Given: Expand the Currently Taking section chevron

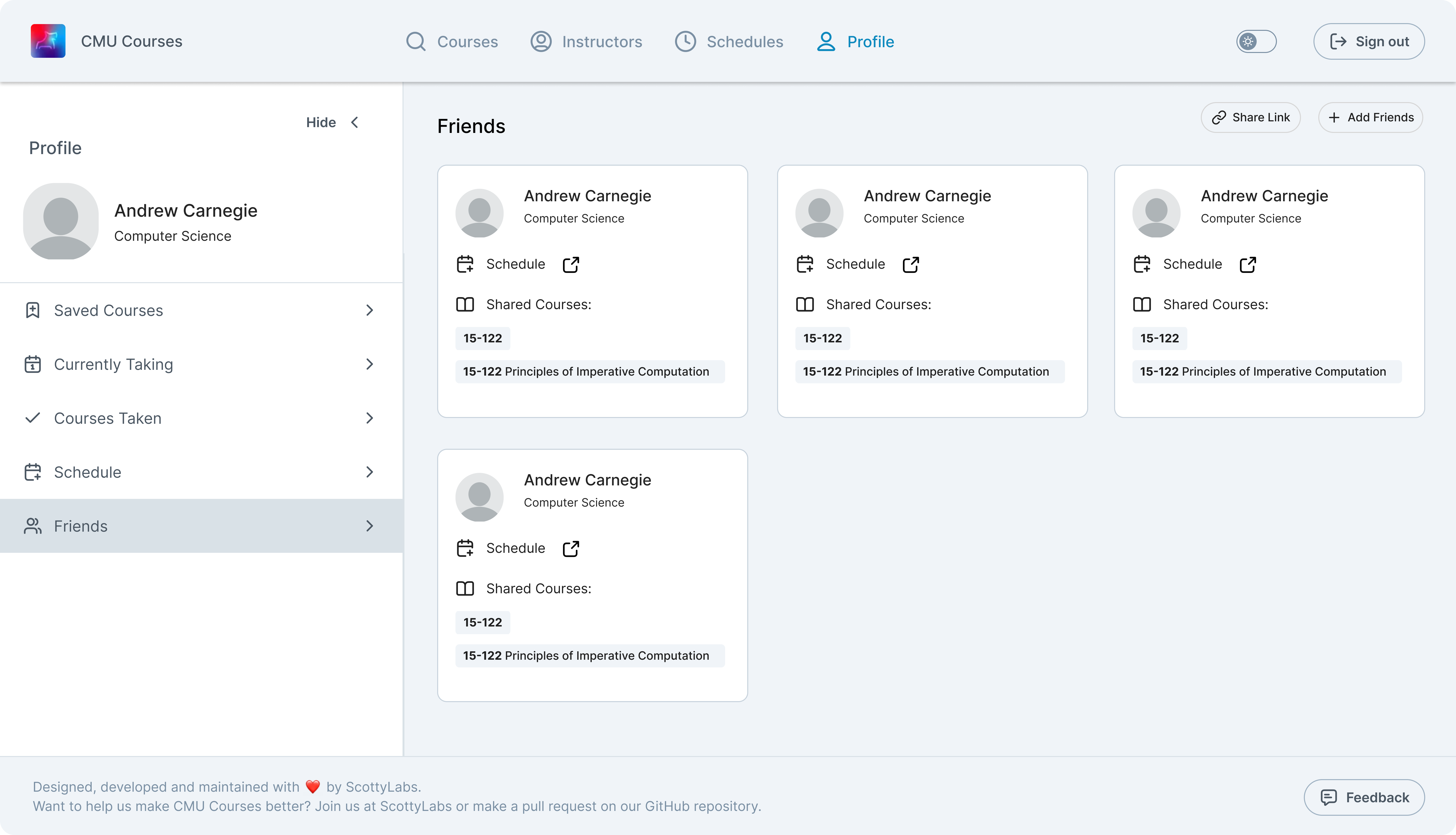Looking at the screenshot, I should pos(370,364).
